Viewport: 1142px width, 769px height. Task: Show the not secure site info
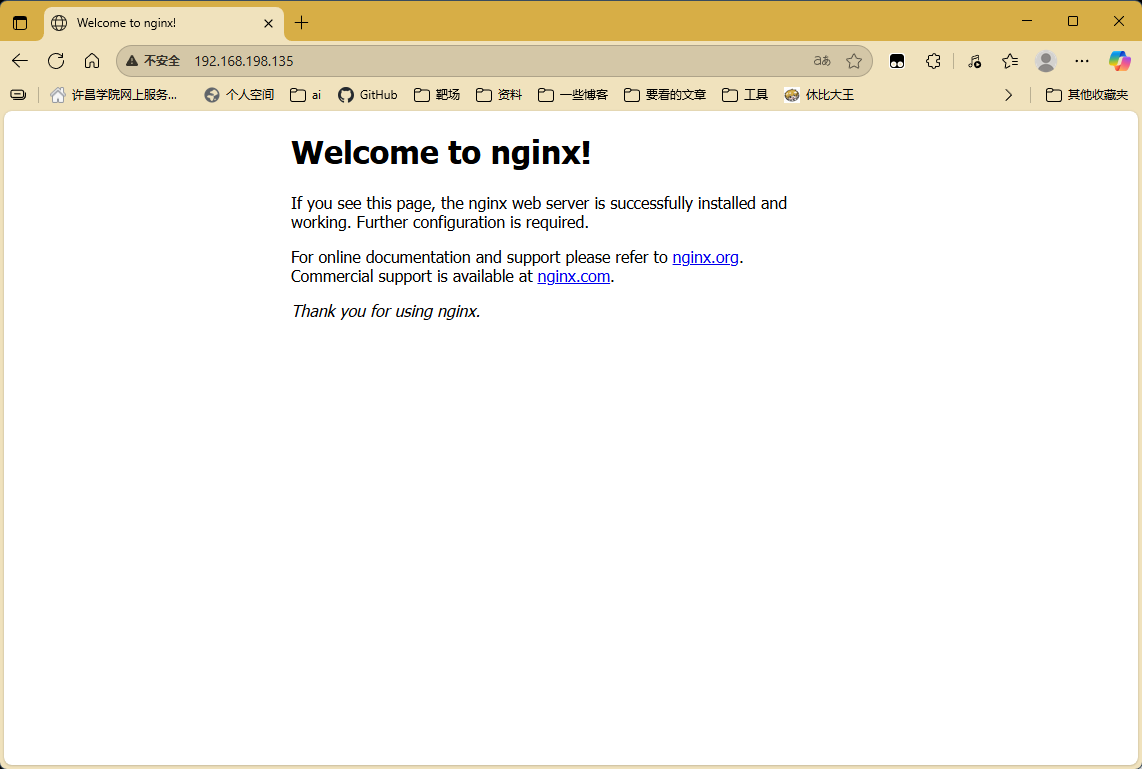(153, 61)
